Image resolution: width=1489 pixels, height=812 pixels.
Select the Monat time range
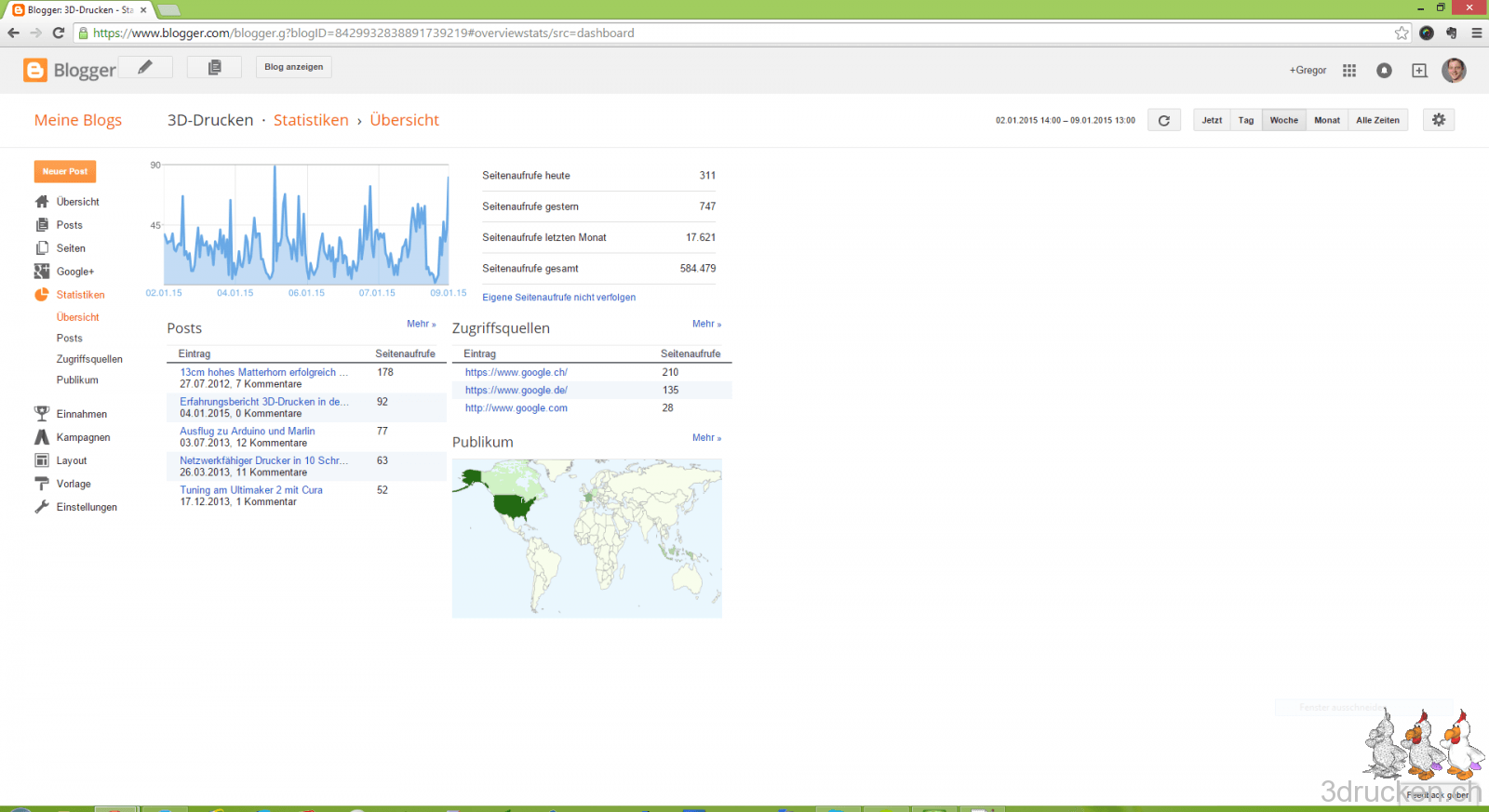[x=1327, y=120]
